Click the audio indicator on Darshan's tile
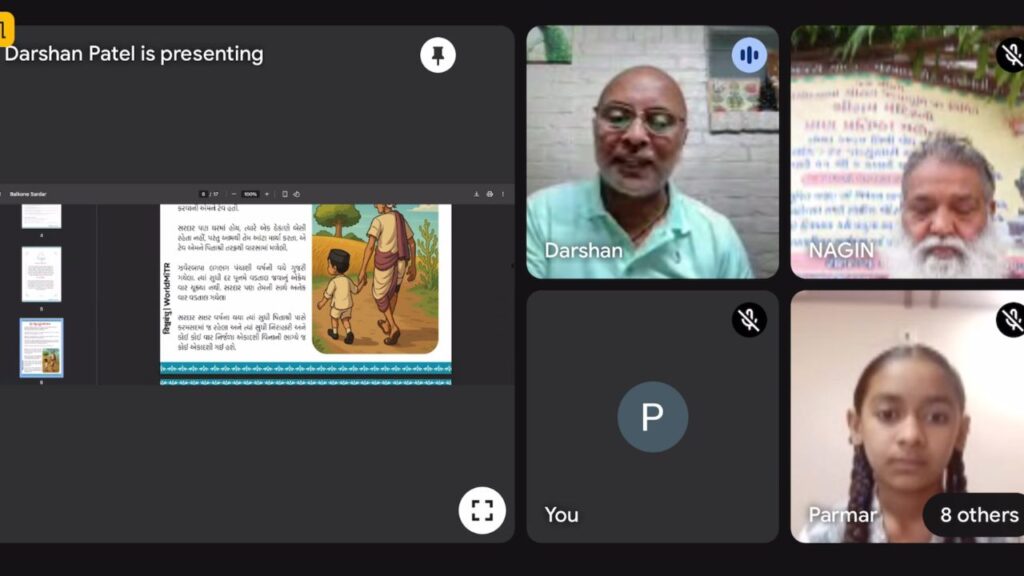The image size is (1024, 576). pyautogui.click(x=749, y=55)
